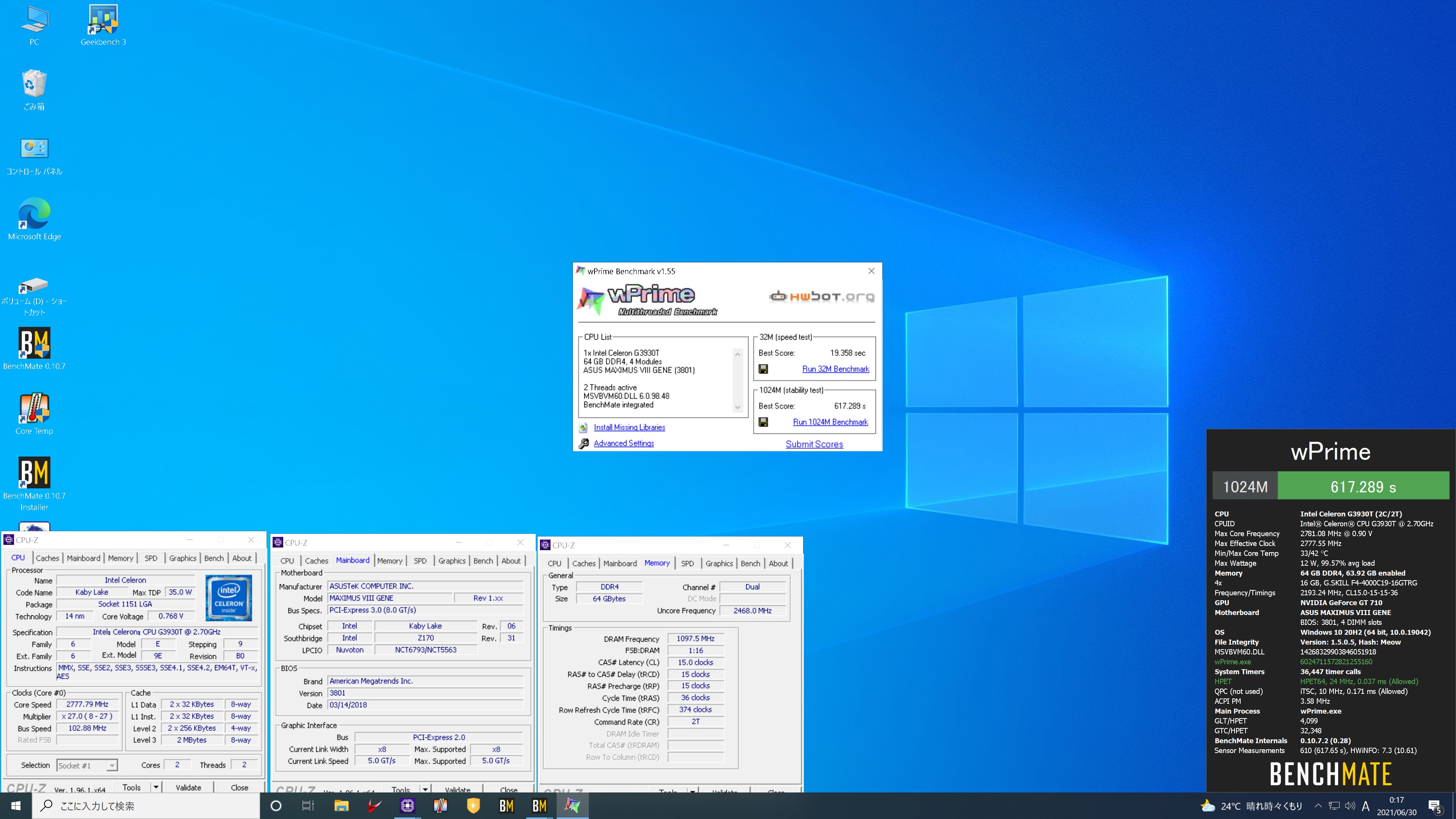Open Tools dropdown arrow in first CPU-Z window

click(155, 787)
